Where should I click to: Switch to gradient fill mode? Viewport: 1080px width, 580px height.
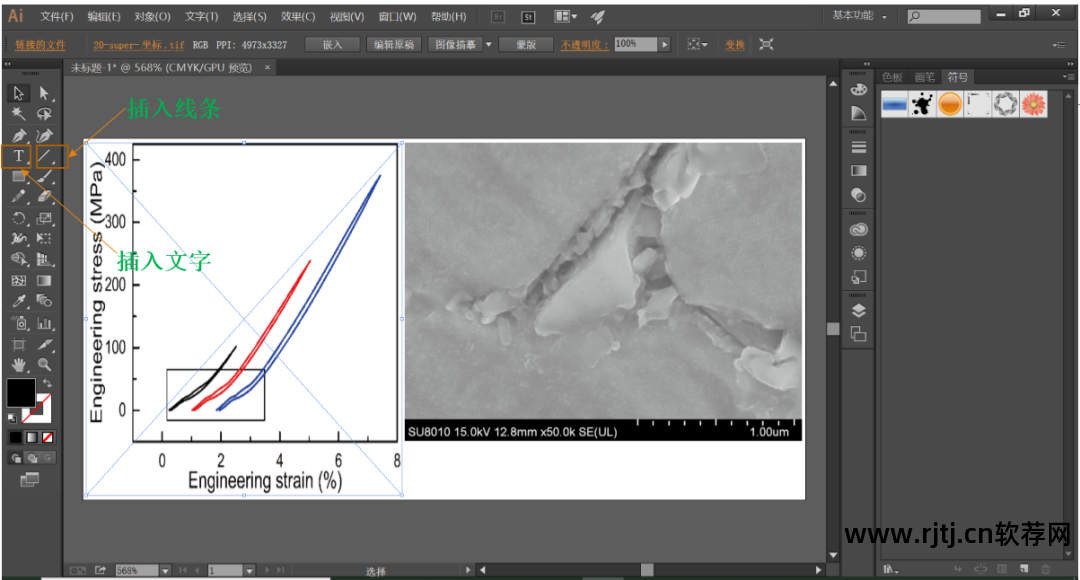click(31, 438)
